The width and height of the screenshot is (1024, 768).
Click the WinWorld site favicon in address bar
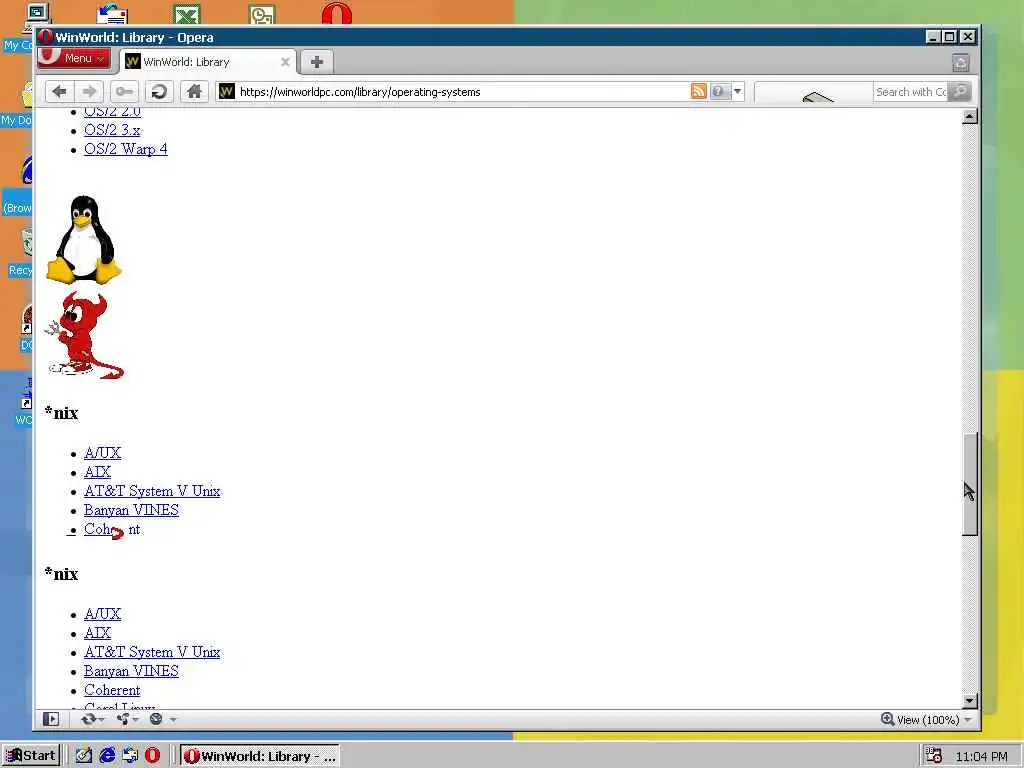227,91
